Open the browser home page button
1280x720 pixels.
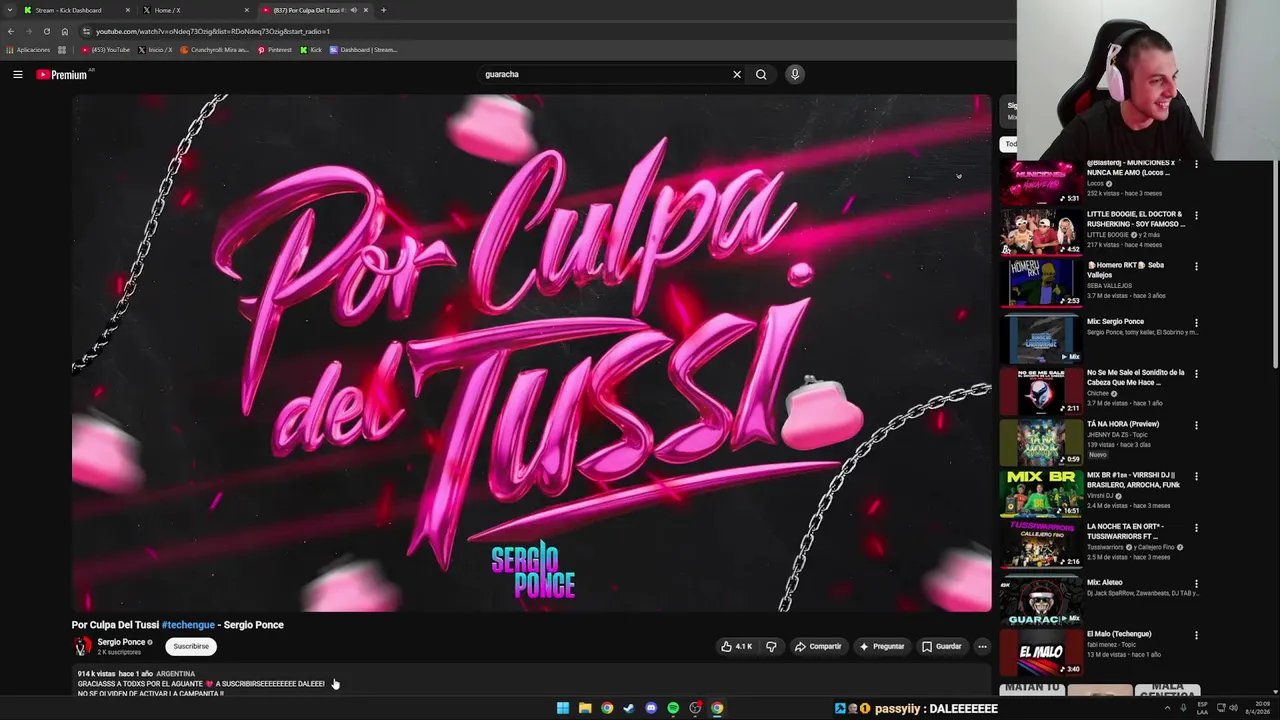(65, 31)
